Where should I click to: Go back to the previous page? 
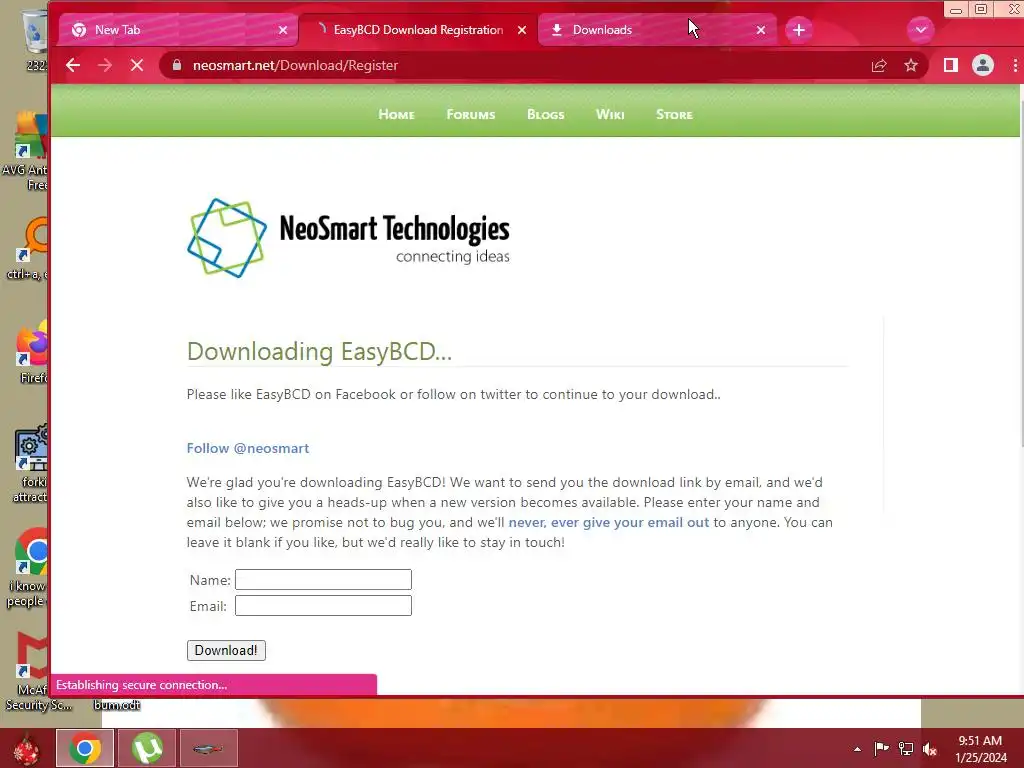coord(73,65)
